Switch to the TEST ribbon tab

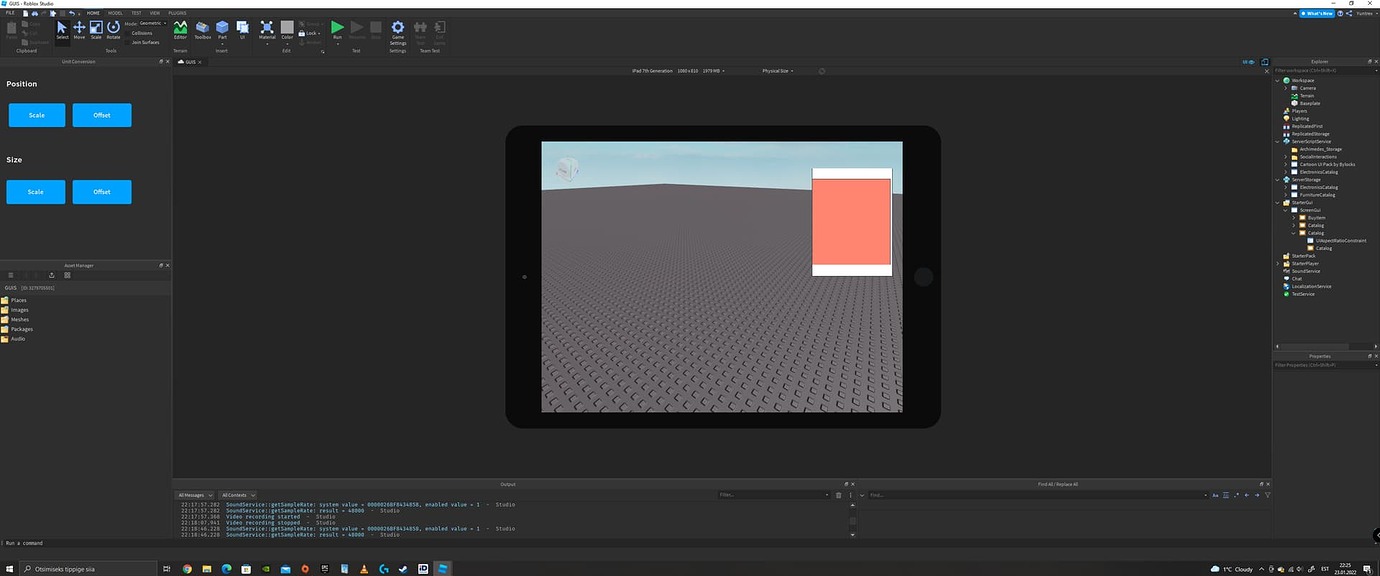click(x=136, y=13)
